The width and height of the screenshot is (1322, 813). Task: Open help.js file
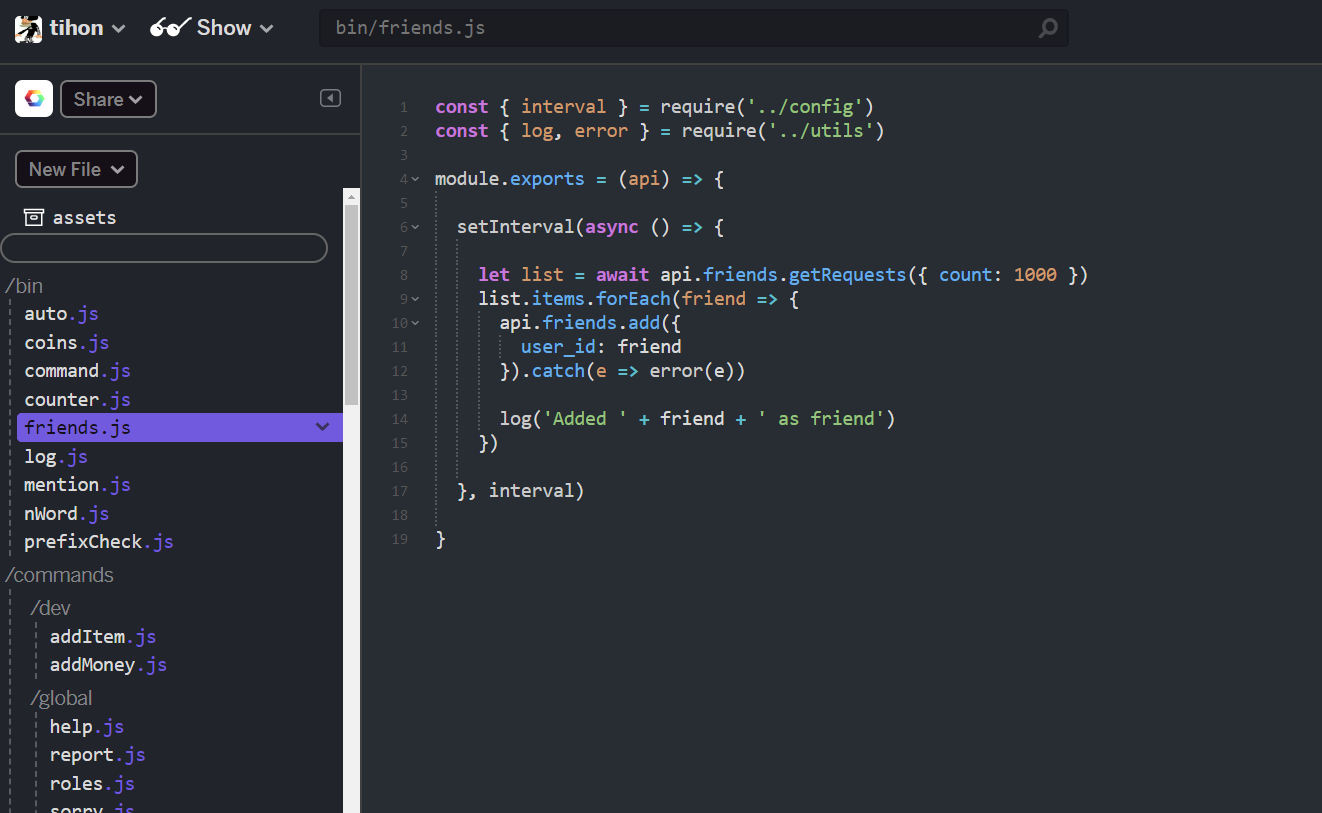(x=87, y=726)
